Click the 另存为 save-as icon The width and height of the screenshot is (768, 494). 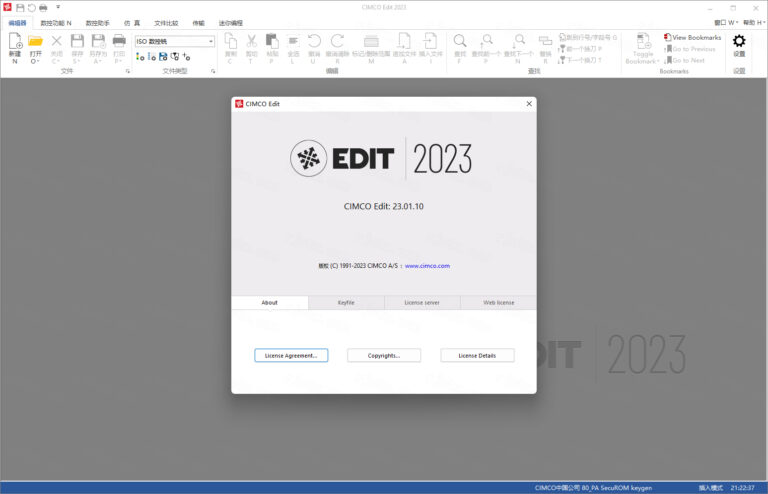pos(98,41)
